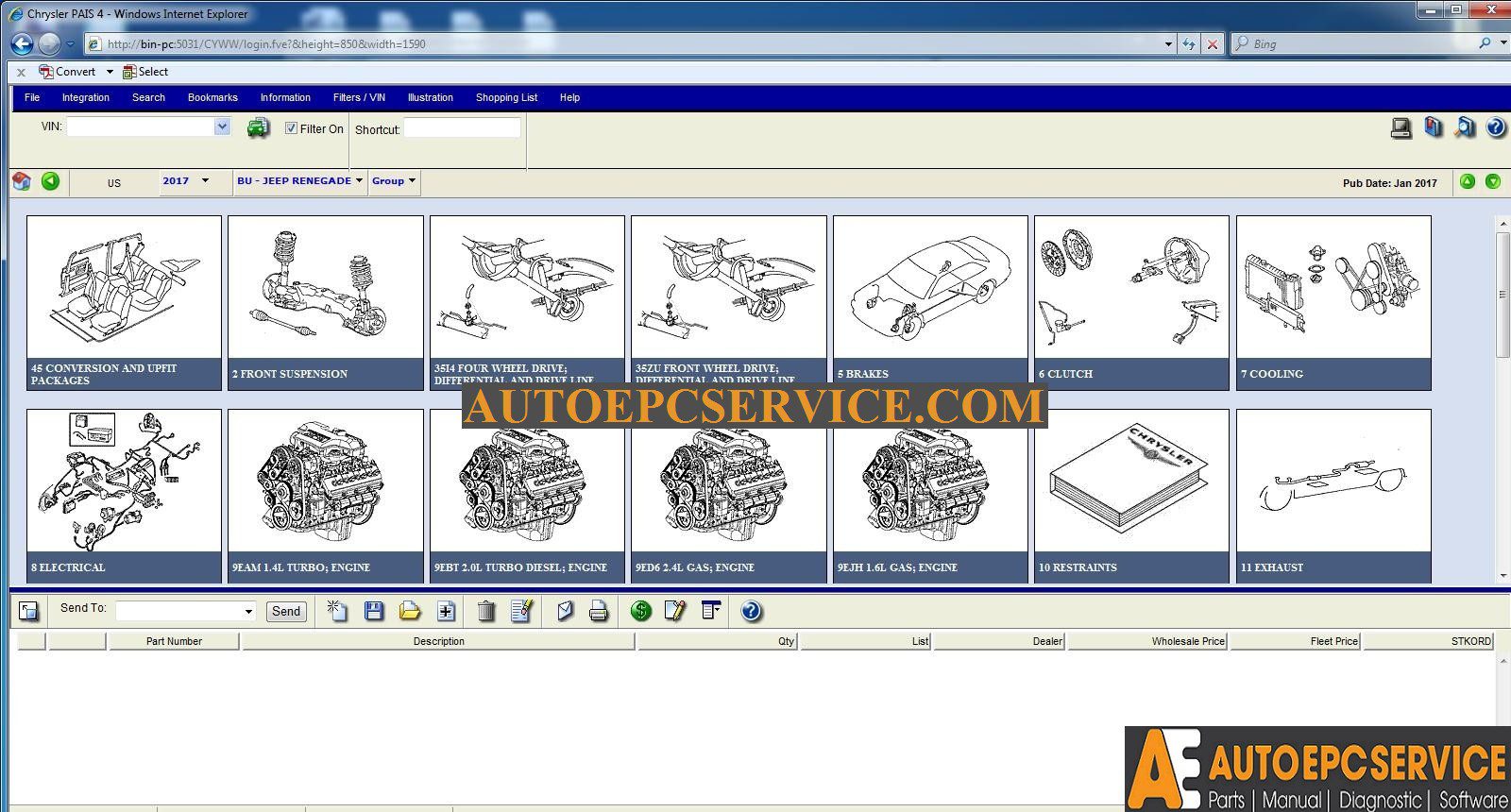Open the 7 COOLING group thumbnail
Image resolution: width=1511 pixels, height=812 pixels.
(x=1333, y=302)
